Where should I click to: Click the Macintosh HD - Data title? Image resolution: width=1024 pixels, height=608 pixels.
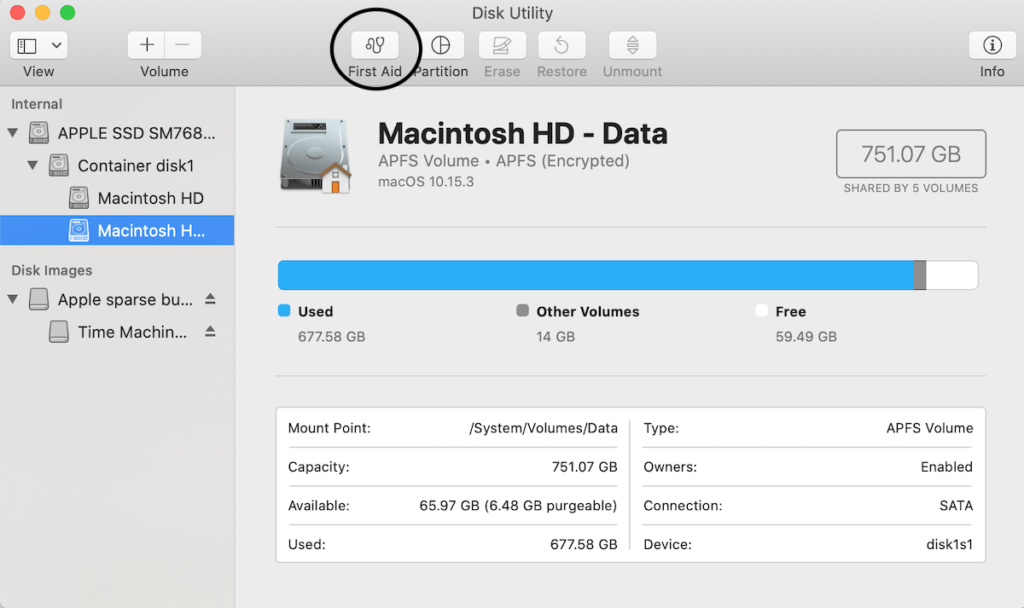(522, 133)
